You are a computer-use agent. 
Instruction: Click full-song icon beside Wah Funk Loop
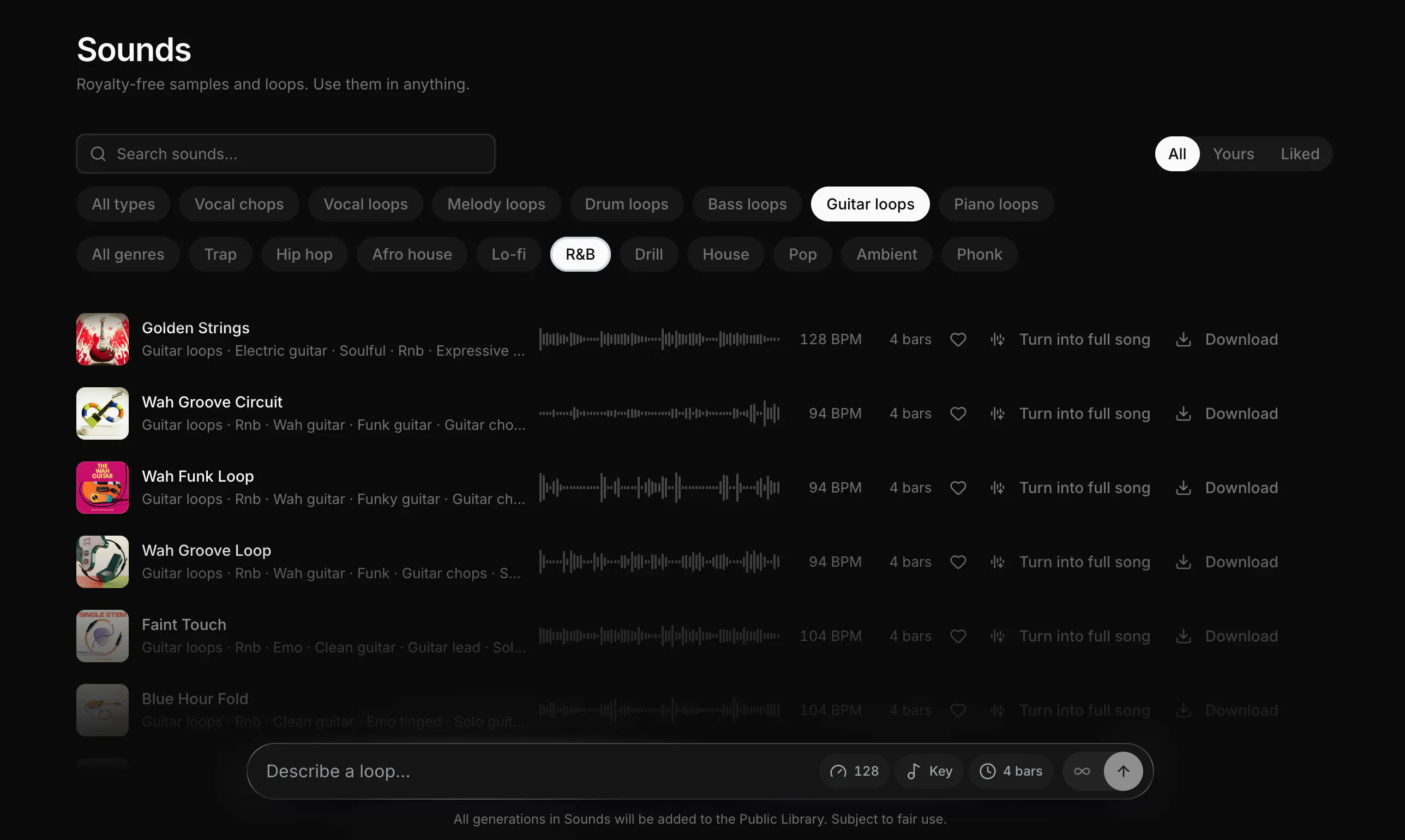click(x=998, y=488)
